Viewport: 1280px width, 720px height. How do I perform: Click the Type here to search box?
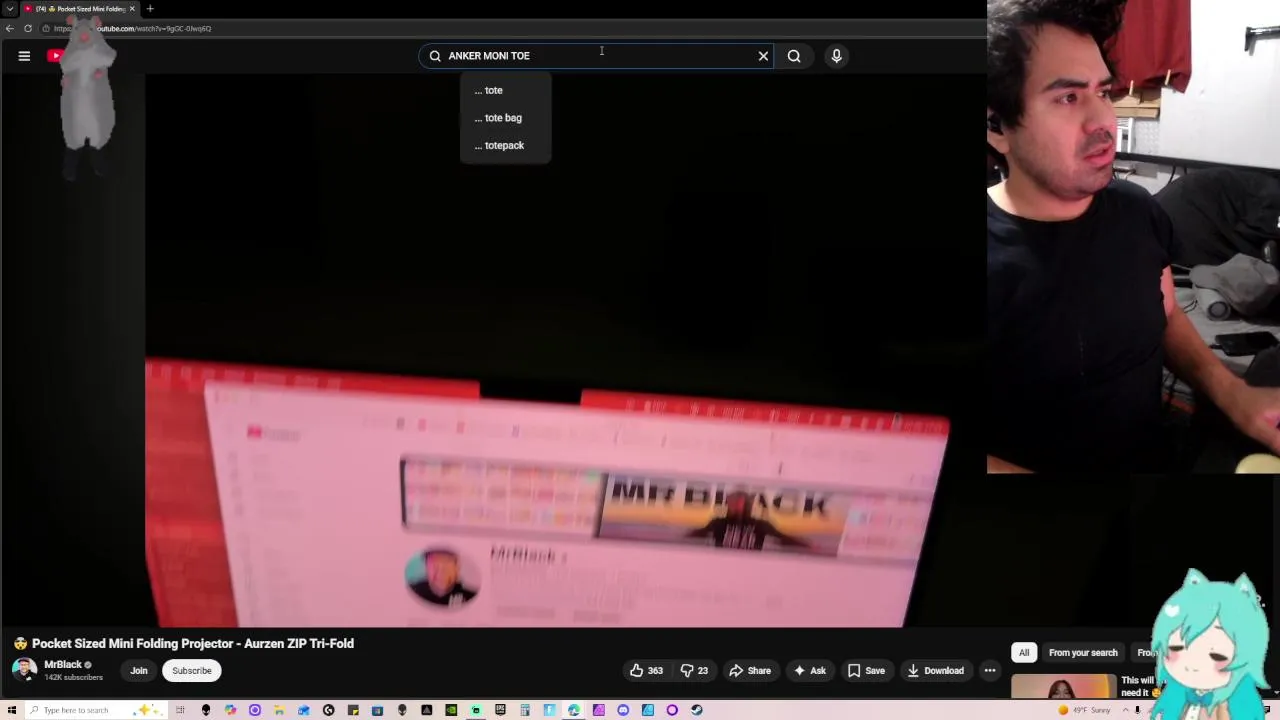[x=95, y=710]
